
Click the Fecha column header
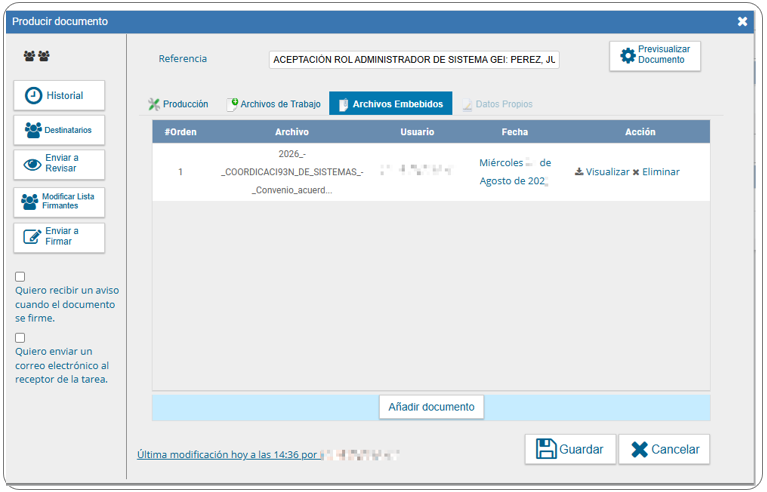pos(515,132)
